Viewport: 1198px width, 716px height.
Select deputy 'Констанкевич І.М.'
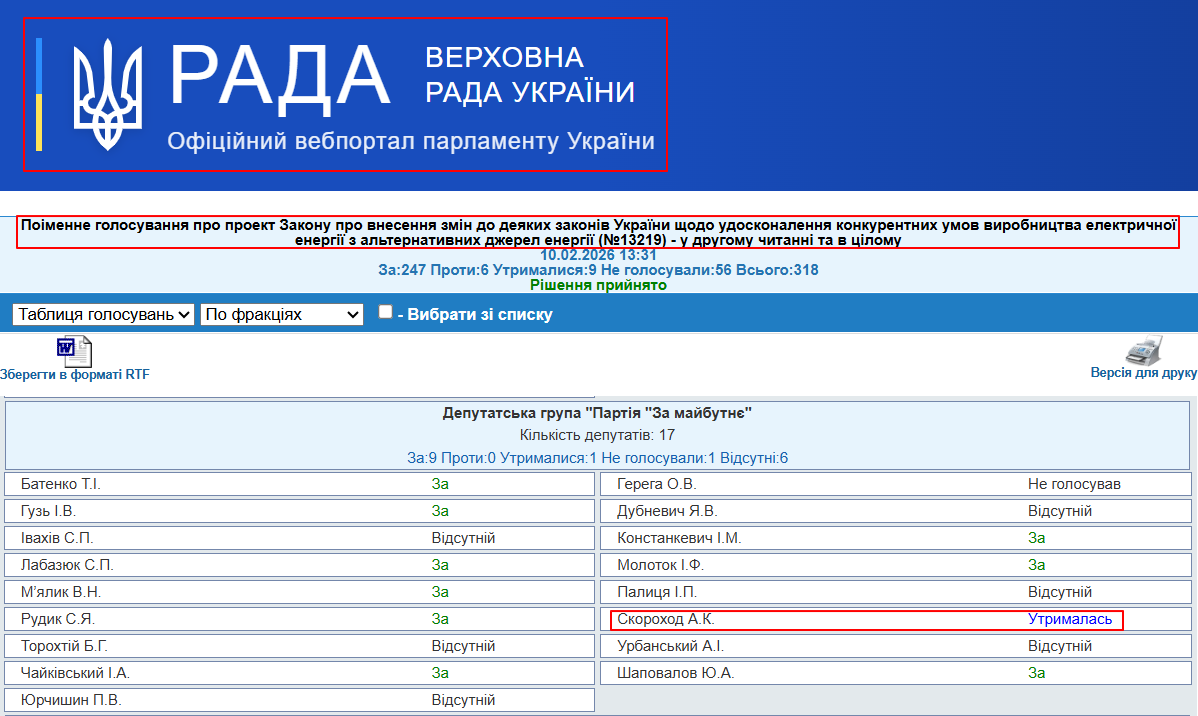click(x=679, y=538)
